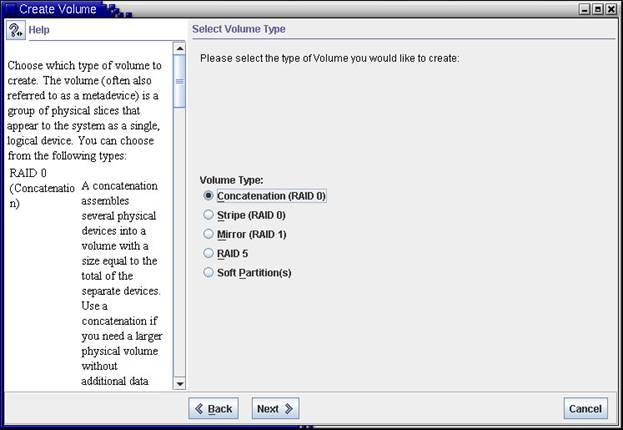Click the help scrollbar track below thumb
The width and height of the screenshot is (623, 430).
[180, 250]
